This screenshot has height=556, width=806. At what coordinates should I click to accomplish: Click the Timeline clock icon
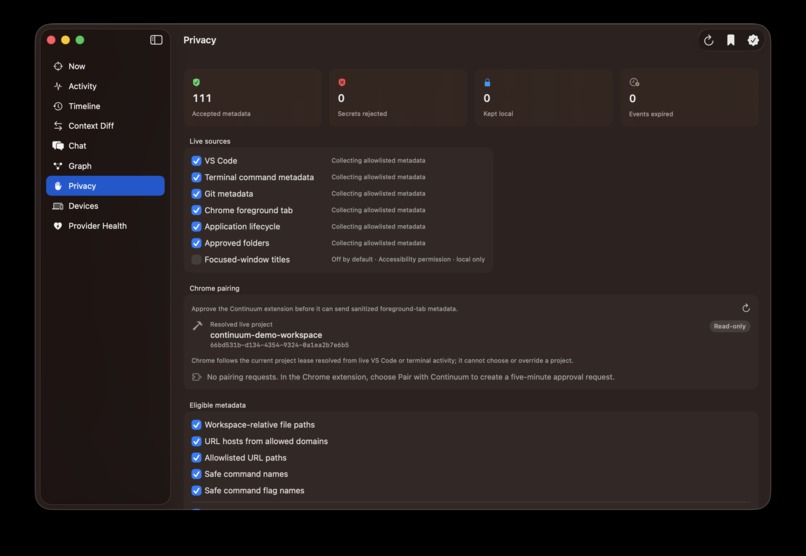(58, 106)
